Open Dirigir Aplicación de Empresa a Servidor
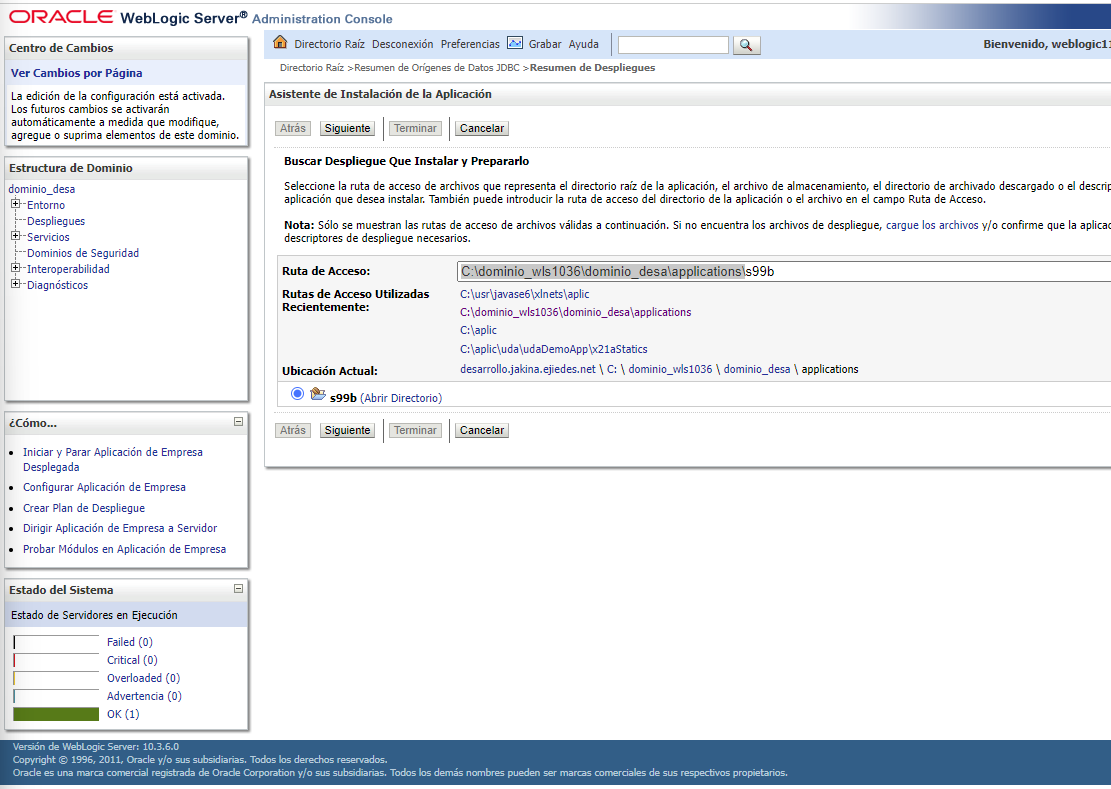1111x789 pixels. (120, 528)
